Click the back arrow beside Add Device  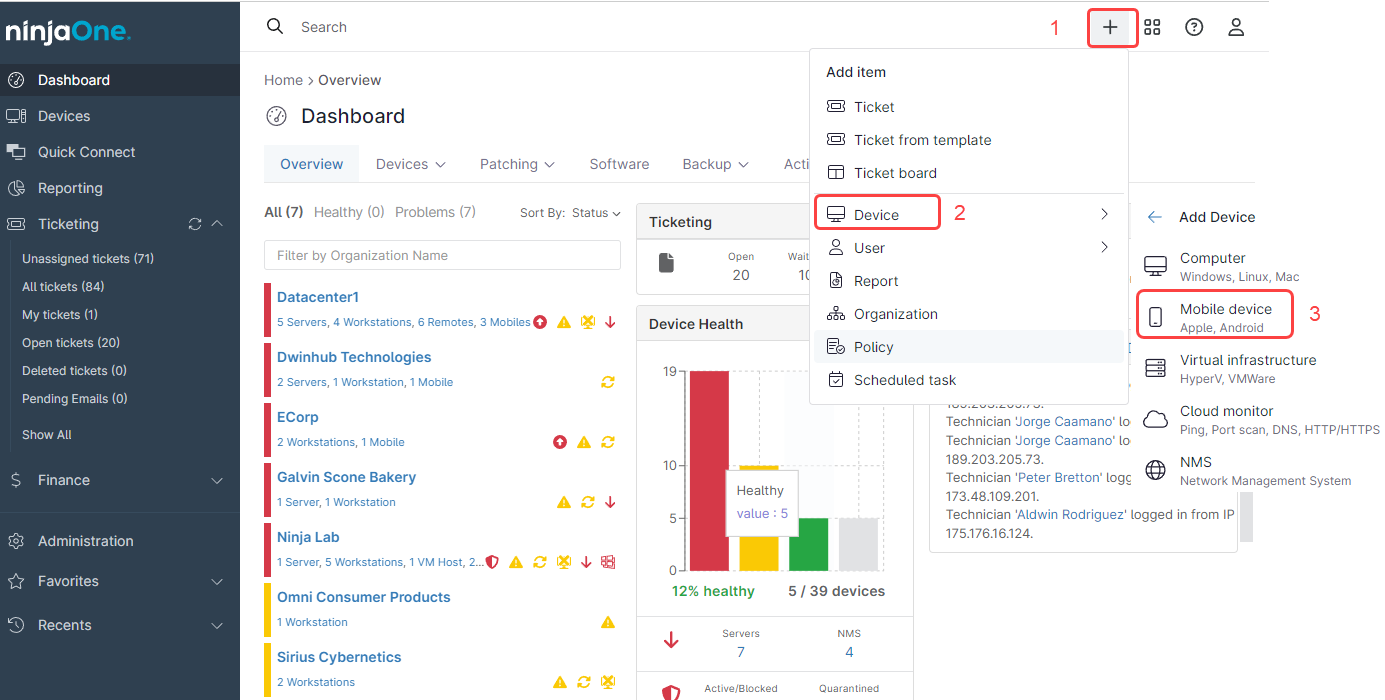click(1155, 217)
